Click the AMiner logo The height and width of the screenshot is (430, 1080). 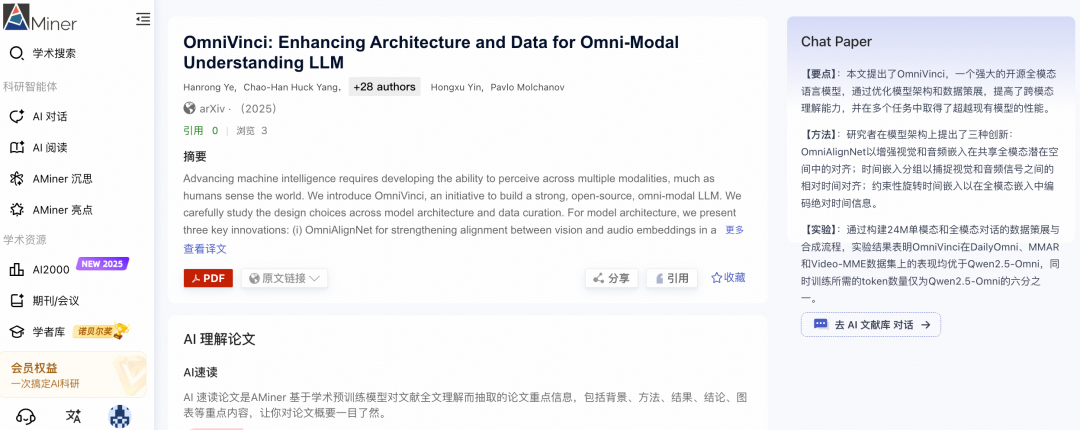point(40,16)
